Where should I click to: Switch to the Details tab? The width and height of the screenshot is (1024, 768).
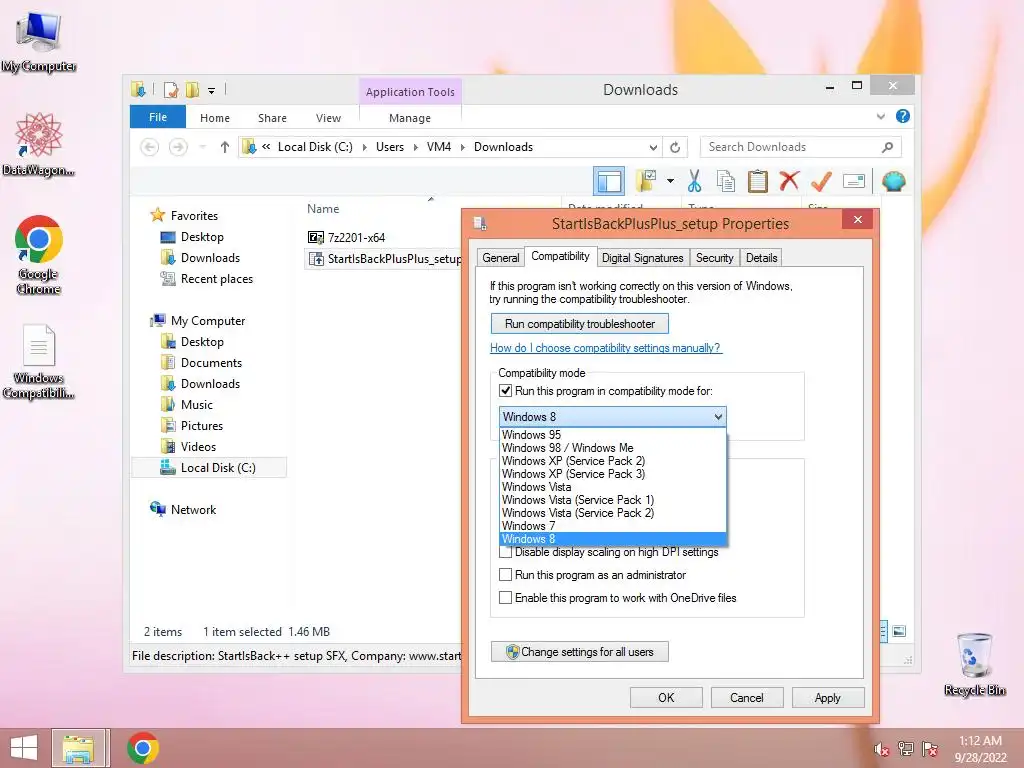761,258
